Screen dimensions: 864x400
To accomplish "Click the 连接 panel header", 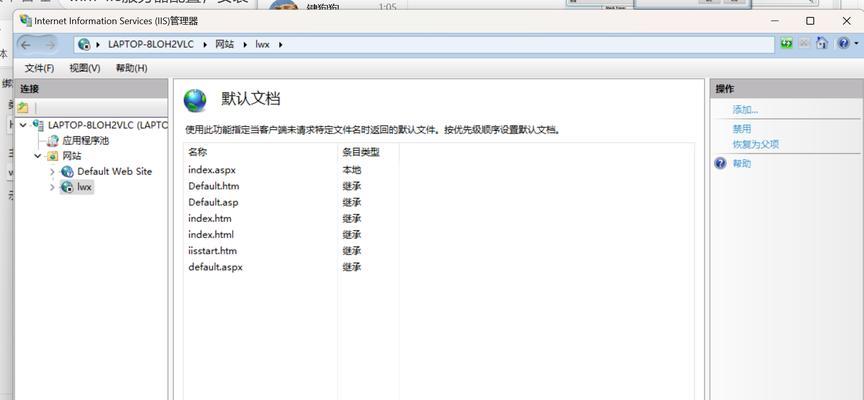I will tap(91, 89).
